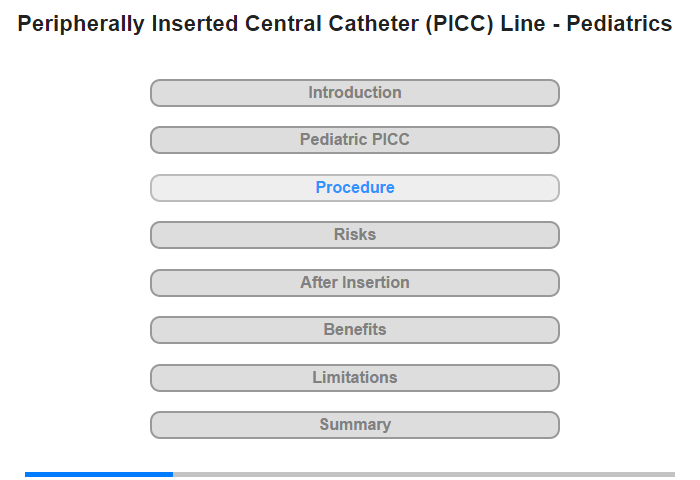Open the Summary section
The image size is (700, 480).
[x=354, y=425]
